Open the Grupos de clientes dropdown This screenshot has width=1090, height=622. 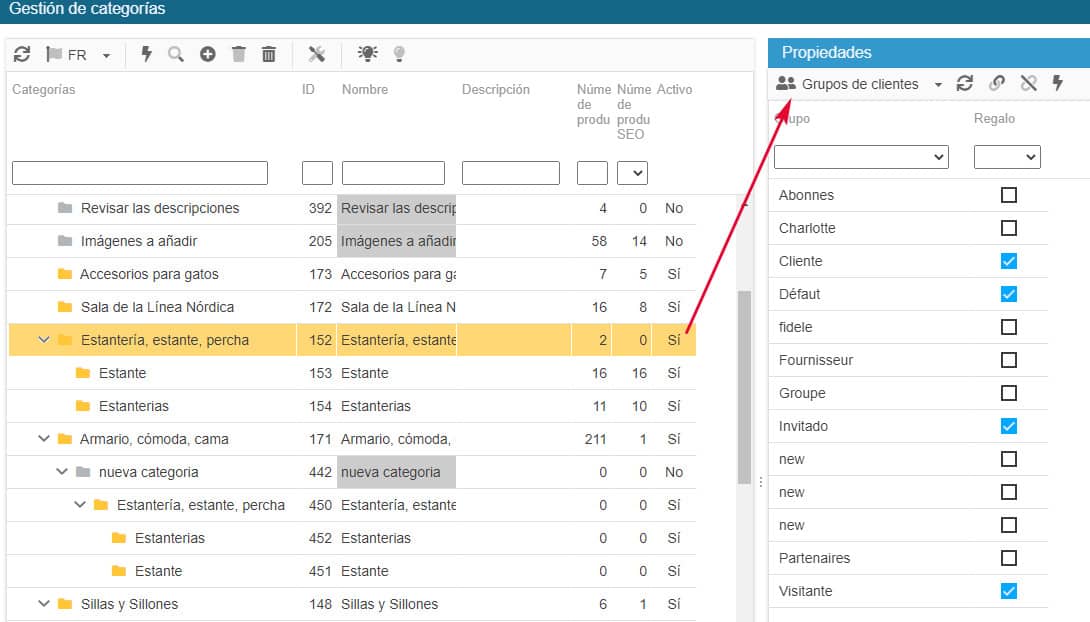[860, 84]
